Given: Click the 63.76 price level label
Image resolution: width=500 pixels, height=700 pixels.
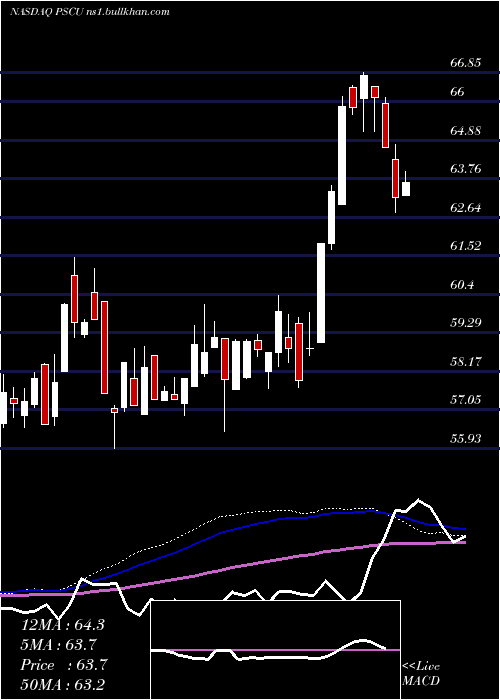Looking at the screenshot, I should click(466, 169).
